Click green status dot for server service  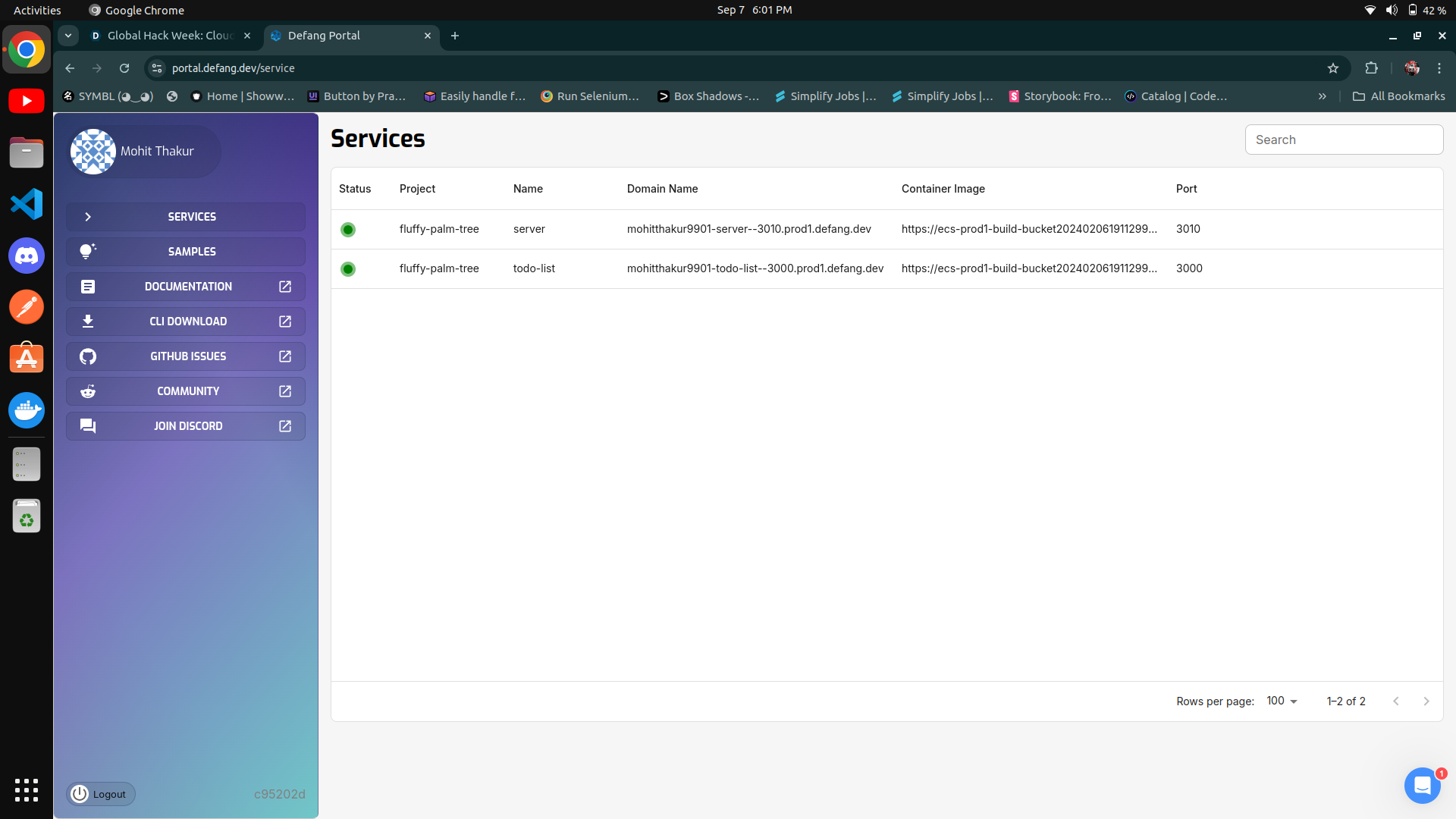tap(348, 230)
